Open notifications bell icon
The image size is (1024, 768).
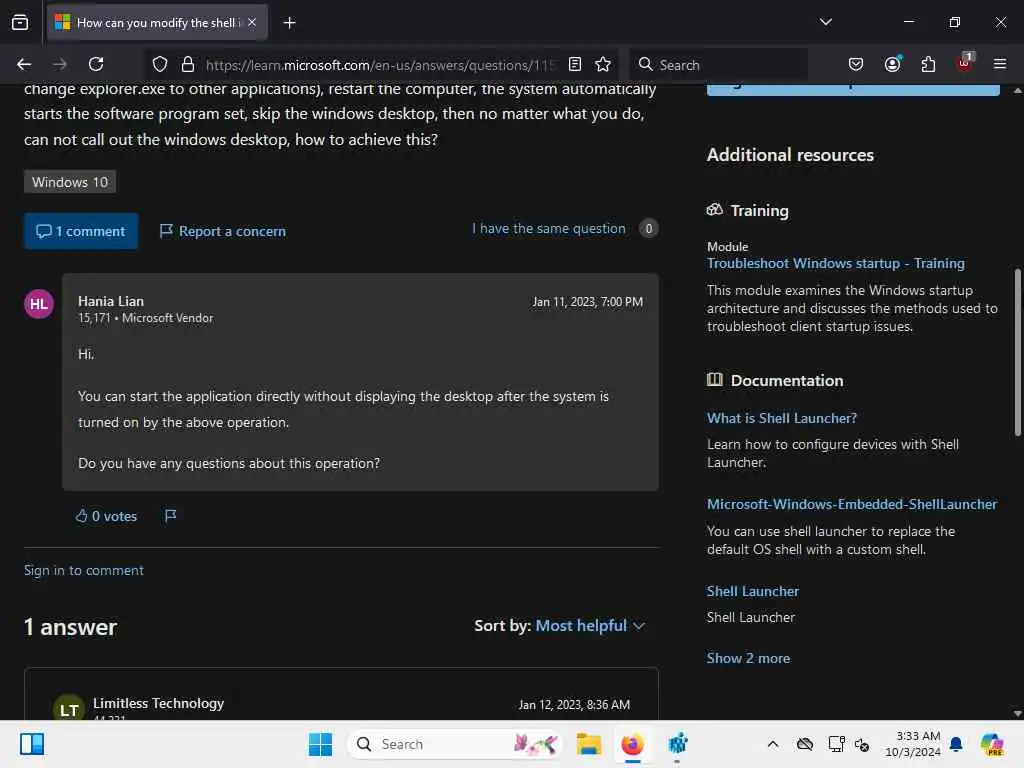coord(956,744)
